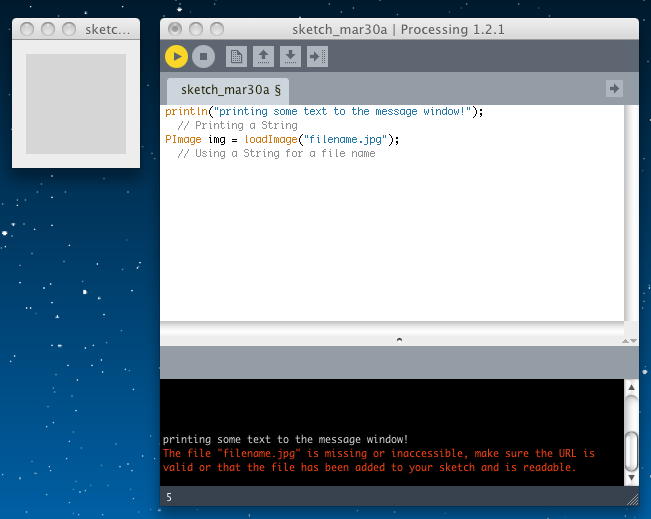
Task: Click the console scrollbar down arrow
Action: pyautogui.click(x=631, y=477)
